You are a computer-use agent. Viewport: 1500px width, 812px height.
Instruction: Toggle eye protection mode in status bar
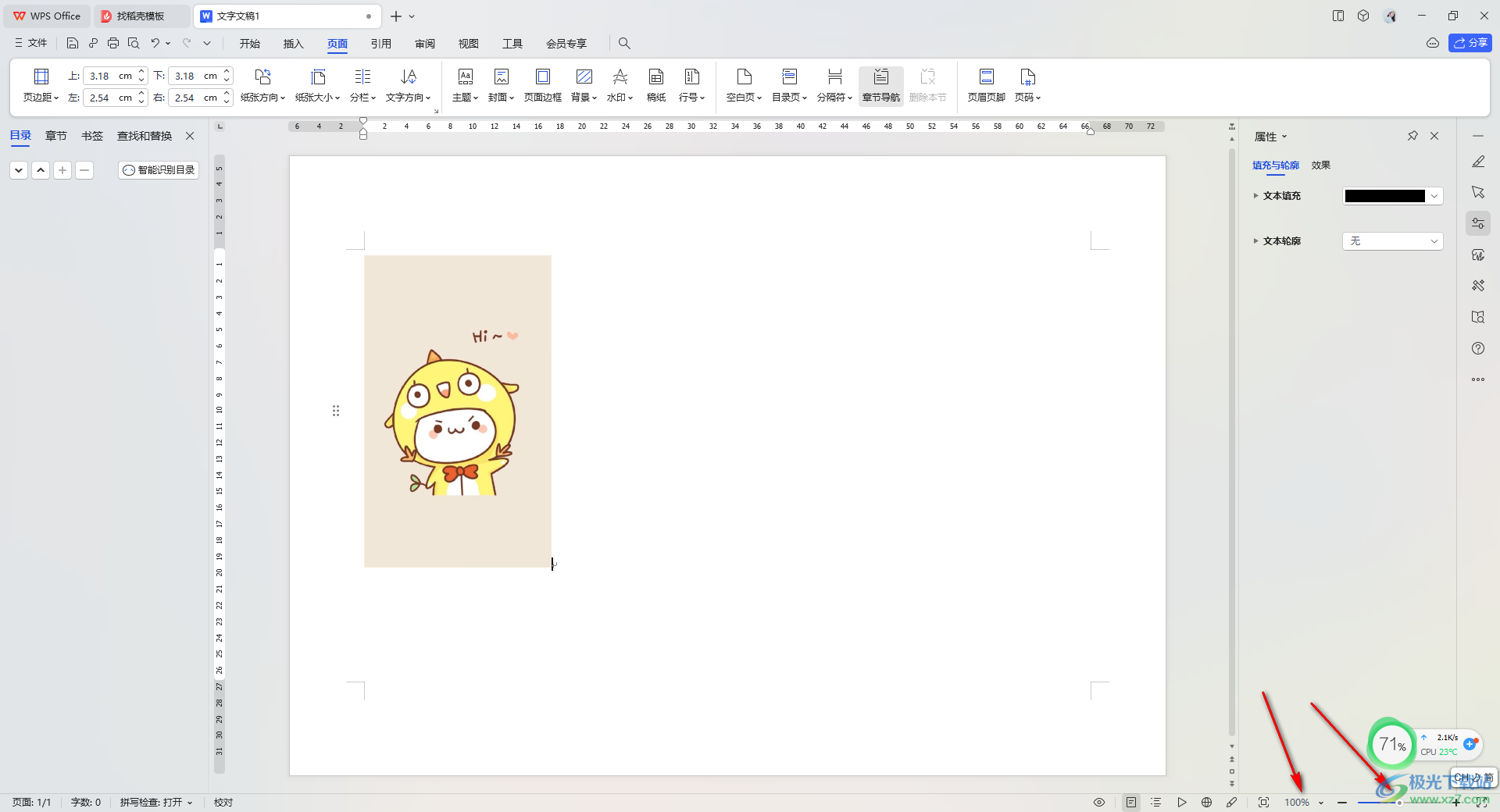[x=1098, y=802]
